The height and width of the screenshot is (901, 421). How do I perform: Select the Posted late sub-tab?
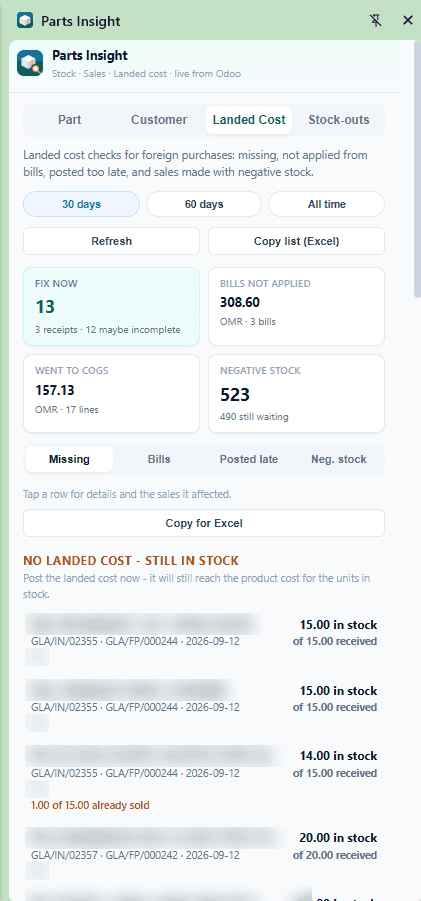coord(249,459)
